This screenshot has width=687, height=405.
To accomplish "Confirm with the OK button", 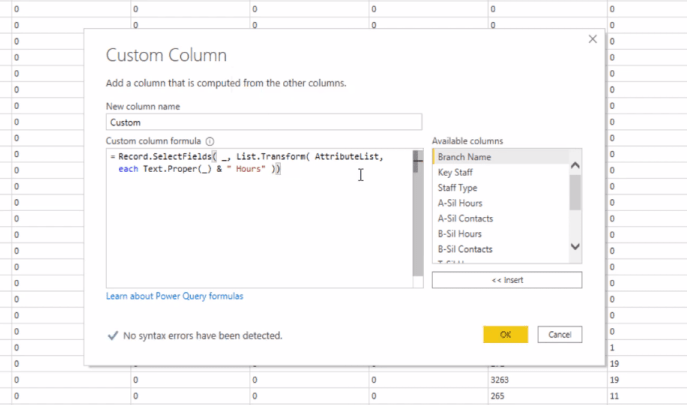I will pos(506,334).
